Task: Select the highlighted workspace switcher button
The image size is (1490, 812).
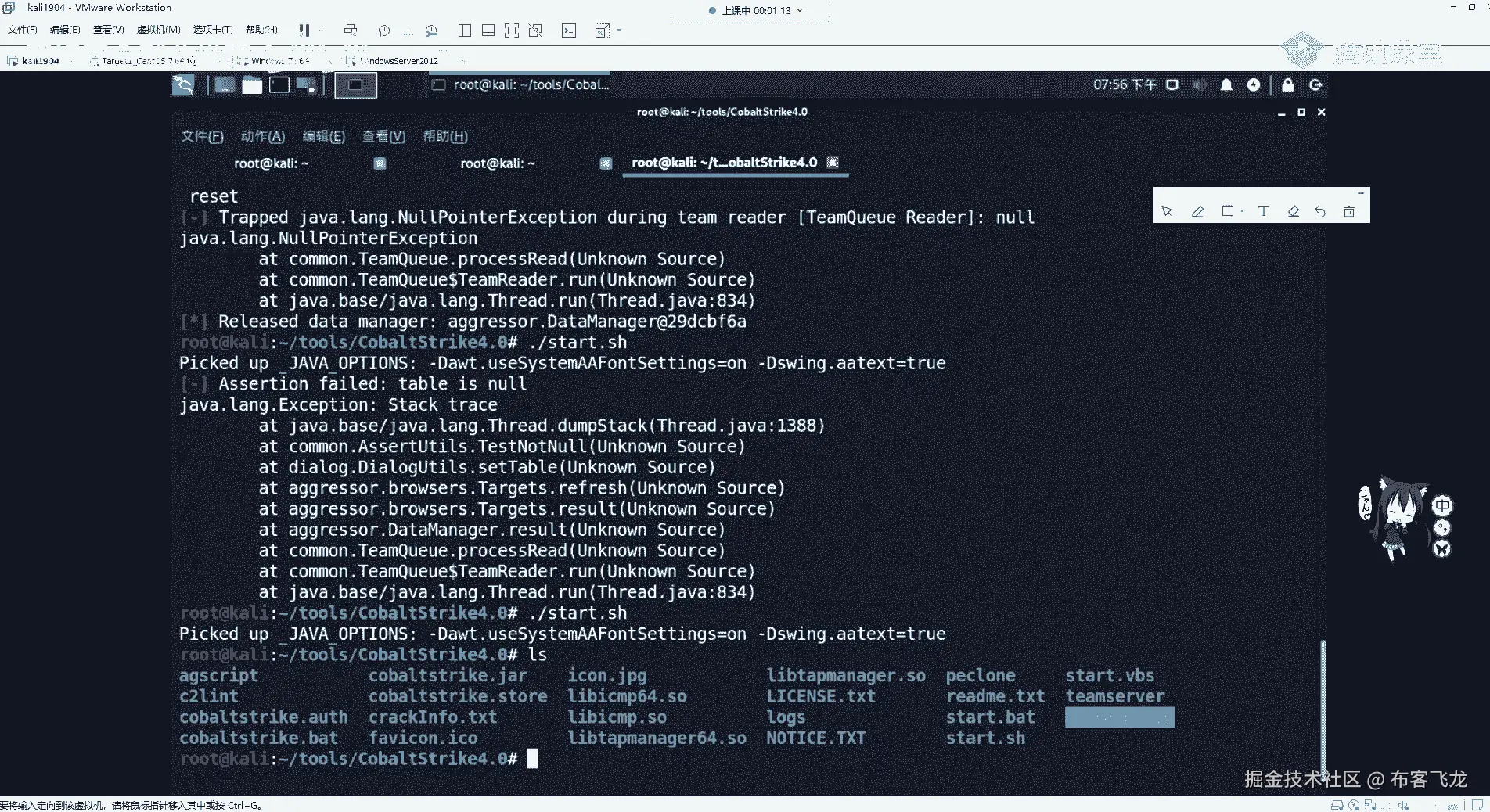Action: coord(355,85)
